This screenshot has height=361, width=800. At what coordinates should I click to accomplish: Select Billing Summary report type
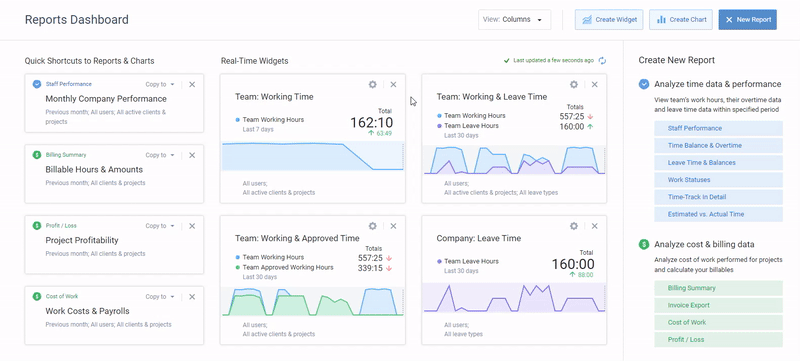point(718,288)
